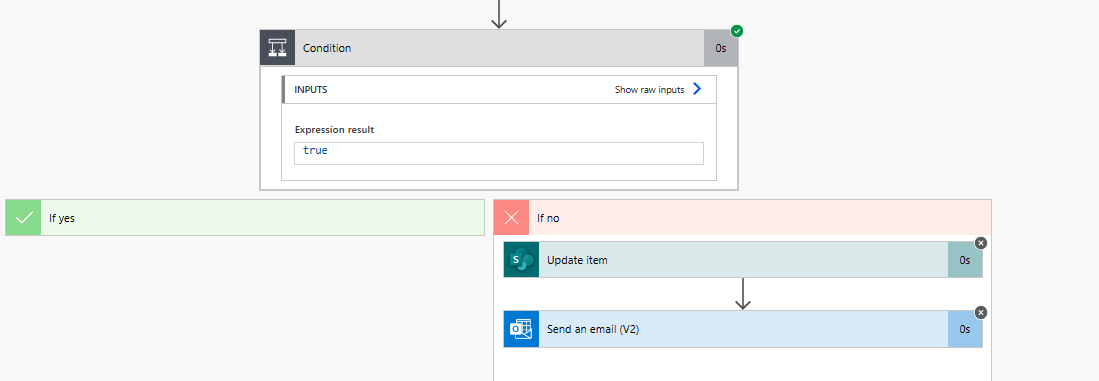Screen dimensions: 1099x381
Task: Click the 0s duration on Condition
Action: tap(721, 48)
